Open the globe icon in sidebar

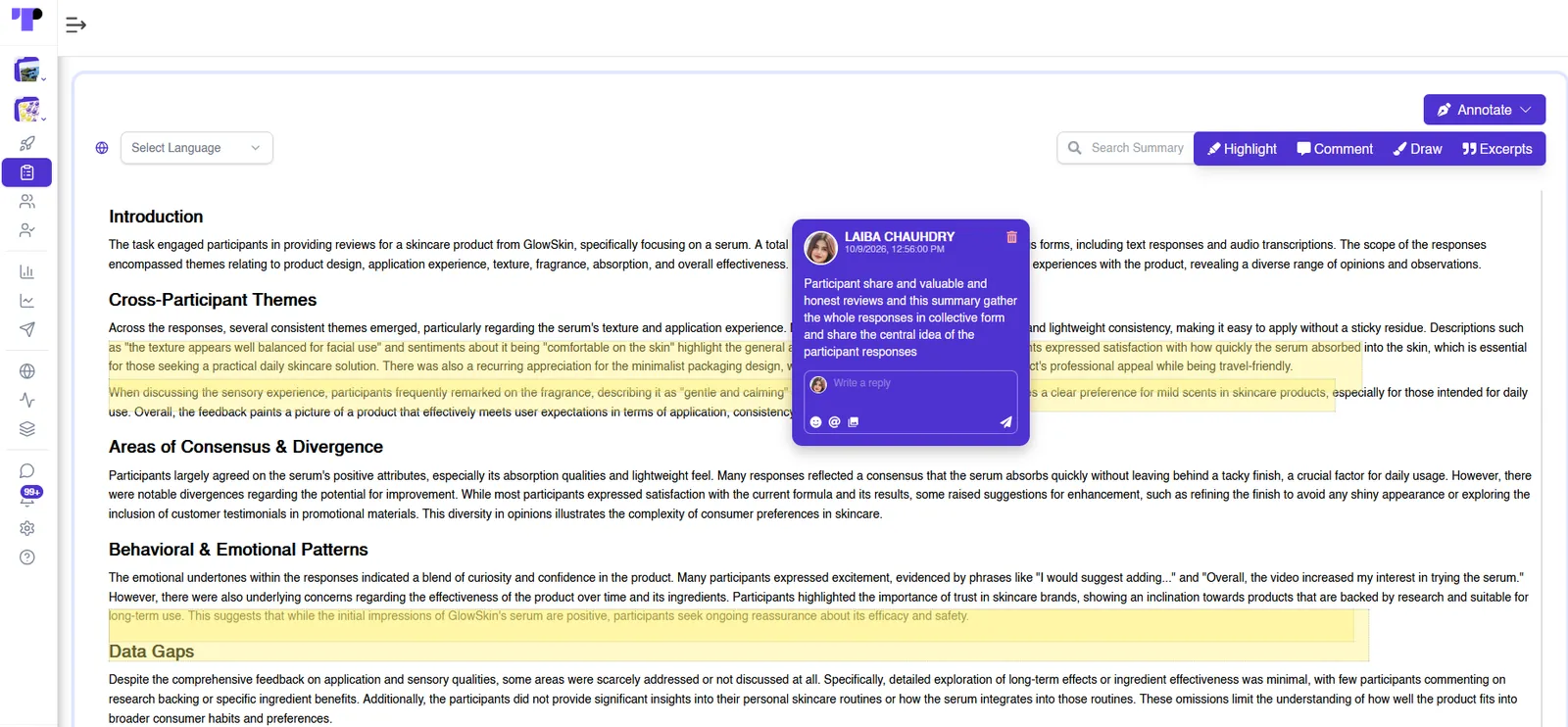[x=27, y=371]
